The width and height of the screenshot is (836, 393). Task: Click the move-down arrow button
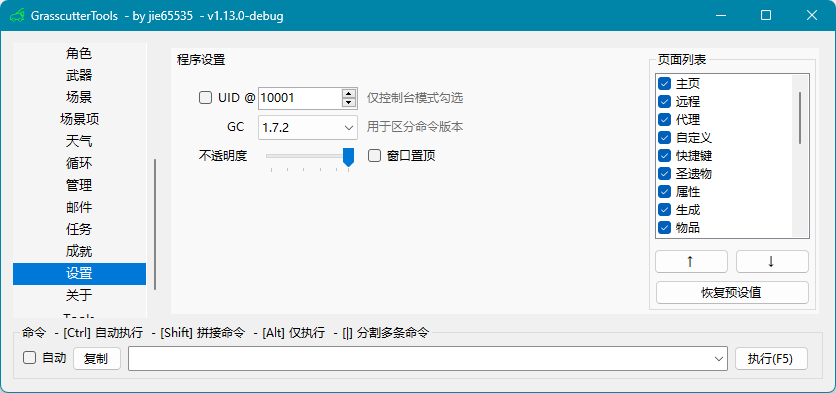click(x=772, y=262)
